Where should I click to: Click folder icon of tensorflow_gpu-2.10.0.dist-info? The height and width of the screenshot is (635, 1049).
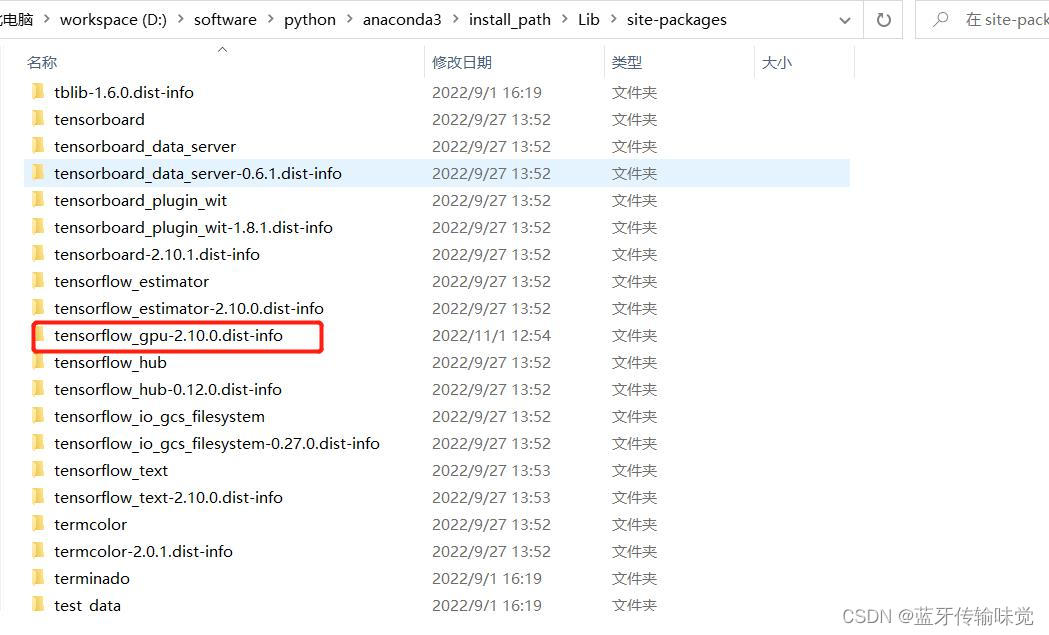tap(39, 335)
